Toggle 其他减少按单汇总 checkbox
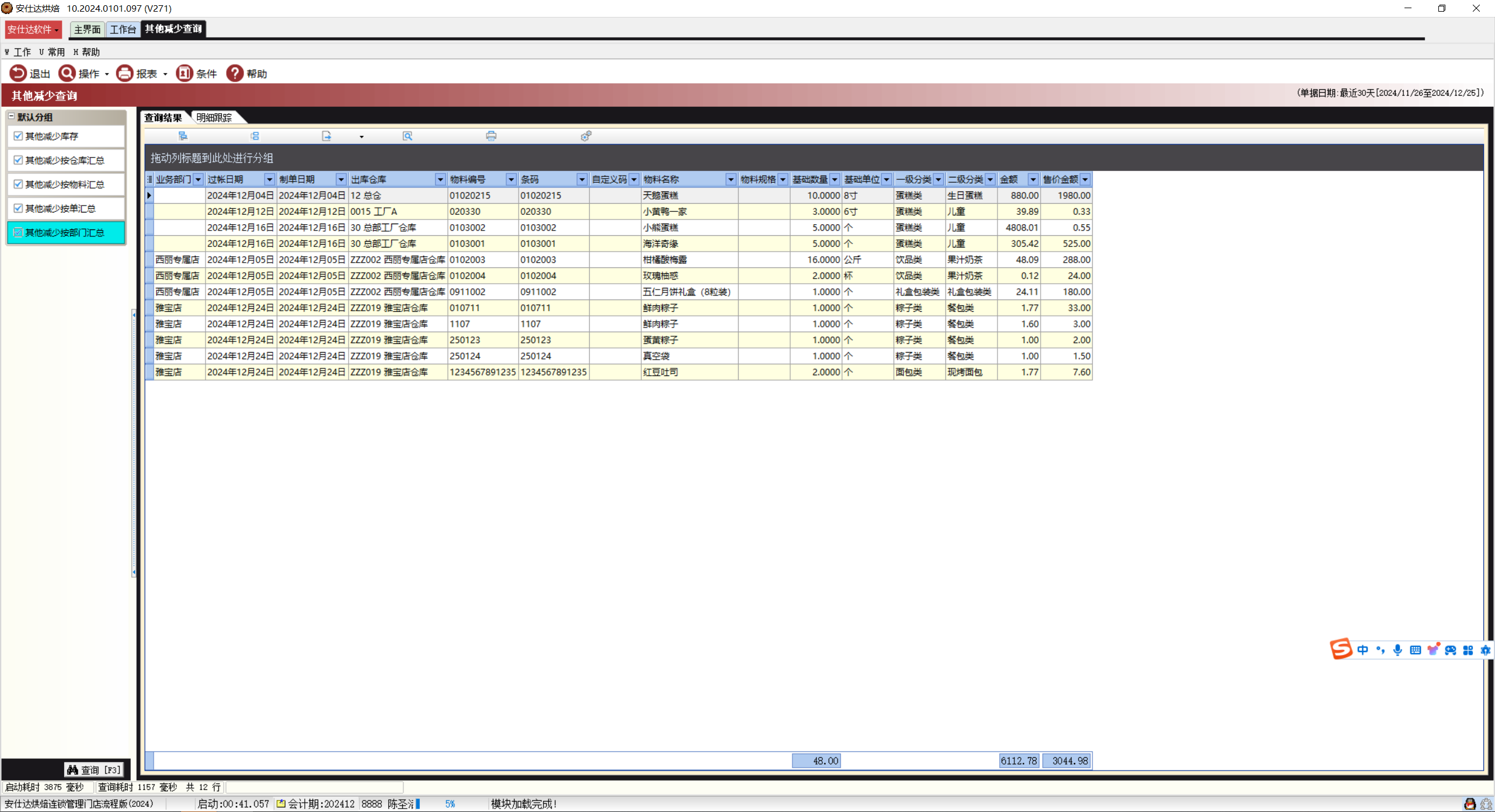Screen dimensions: 1495x812 [18, 208]
